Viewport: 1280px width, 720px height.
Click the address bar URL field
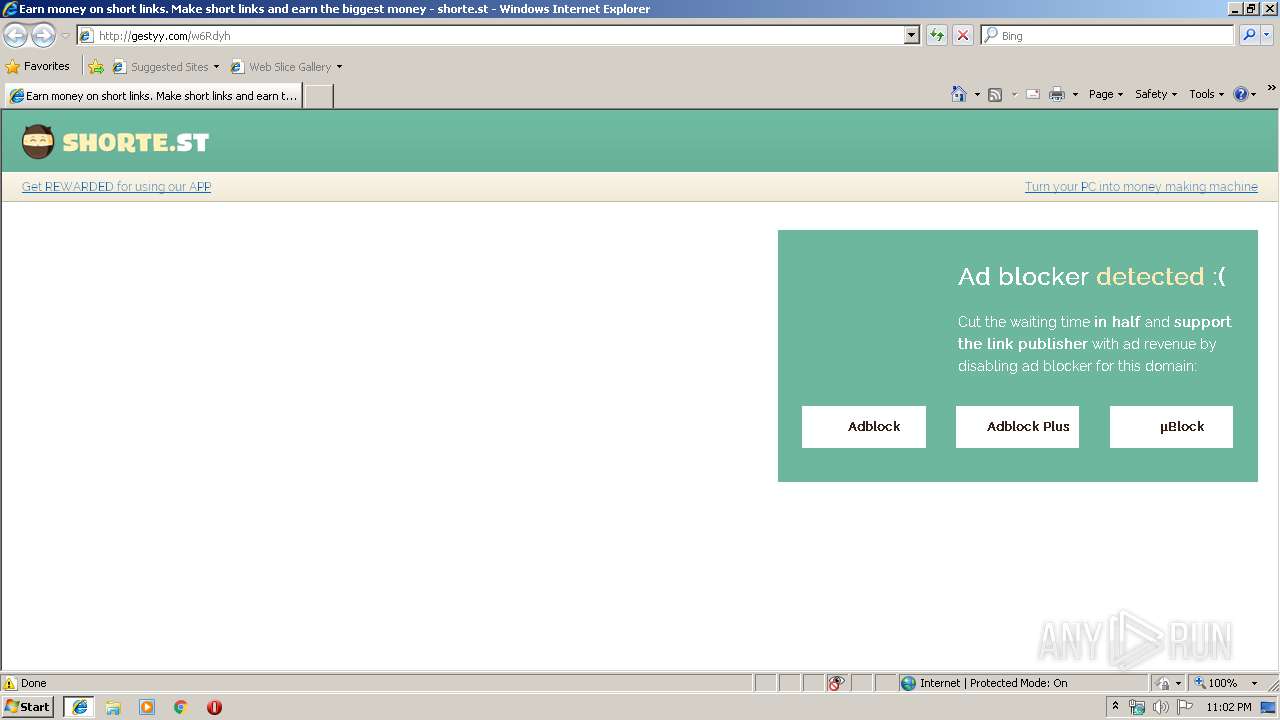pyautogui.click(x=490, y=36)
